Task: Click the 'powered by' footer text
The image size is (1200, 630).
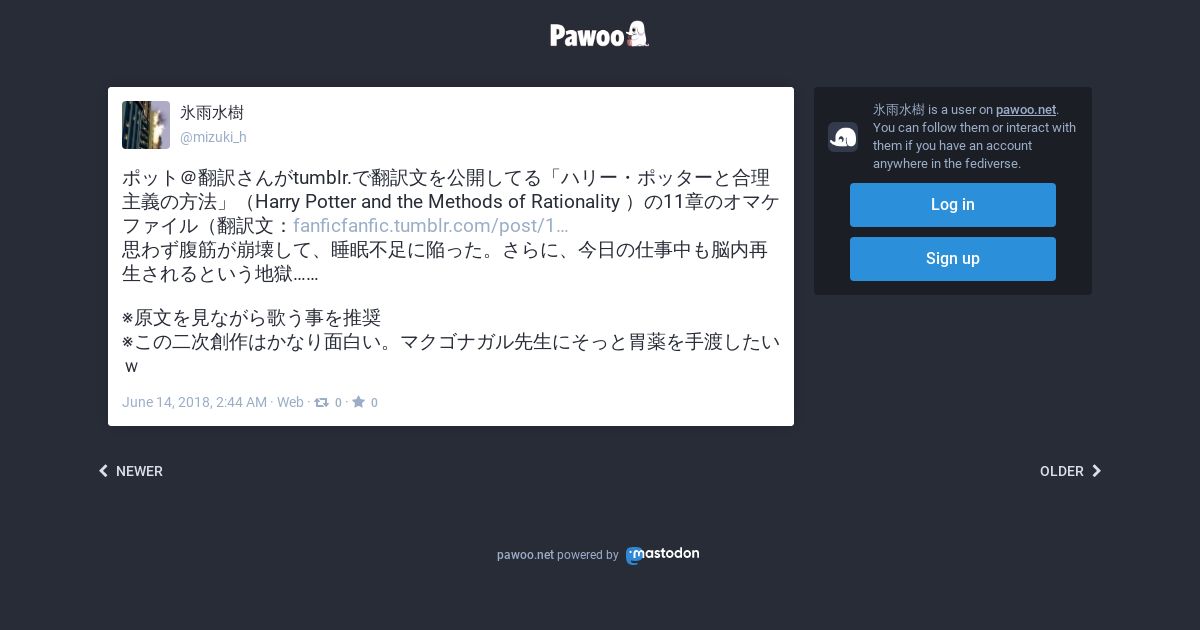Action: 588,555
